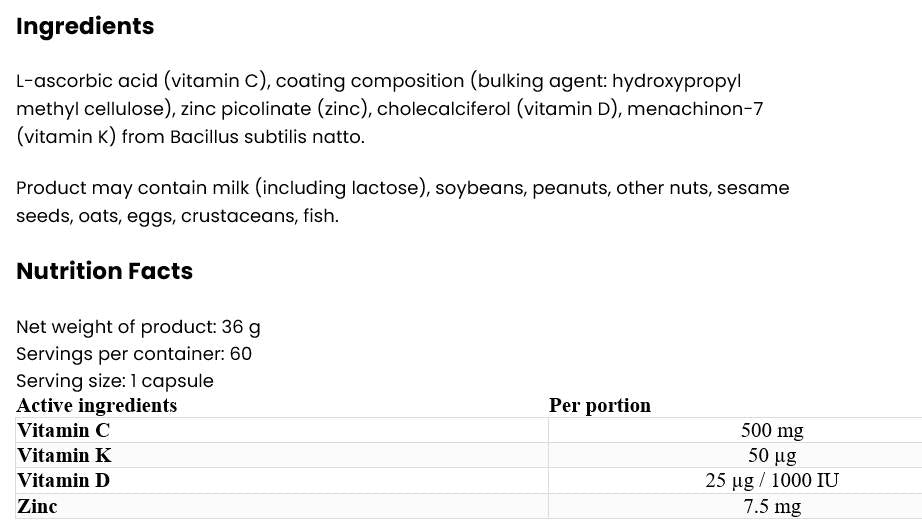
Task: Select the Vitamin D row label
Action: click(63, 481)
